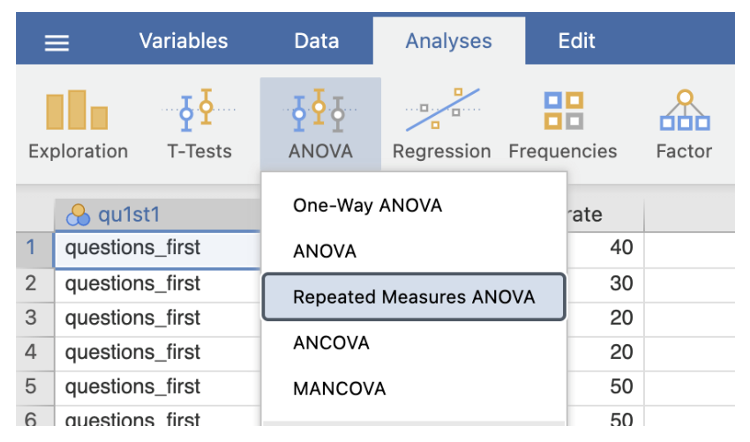Switch to the Variables tab

183,41
